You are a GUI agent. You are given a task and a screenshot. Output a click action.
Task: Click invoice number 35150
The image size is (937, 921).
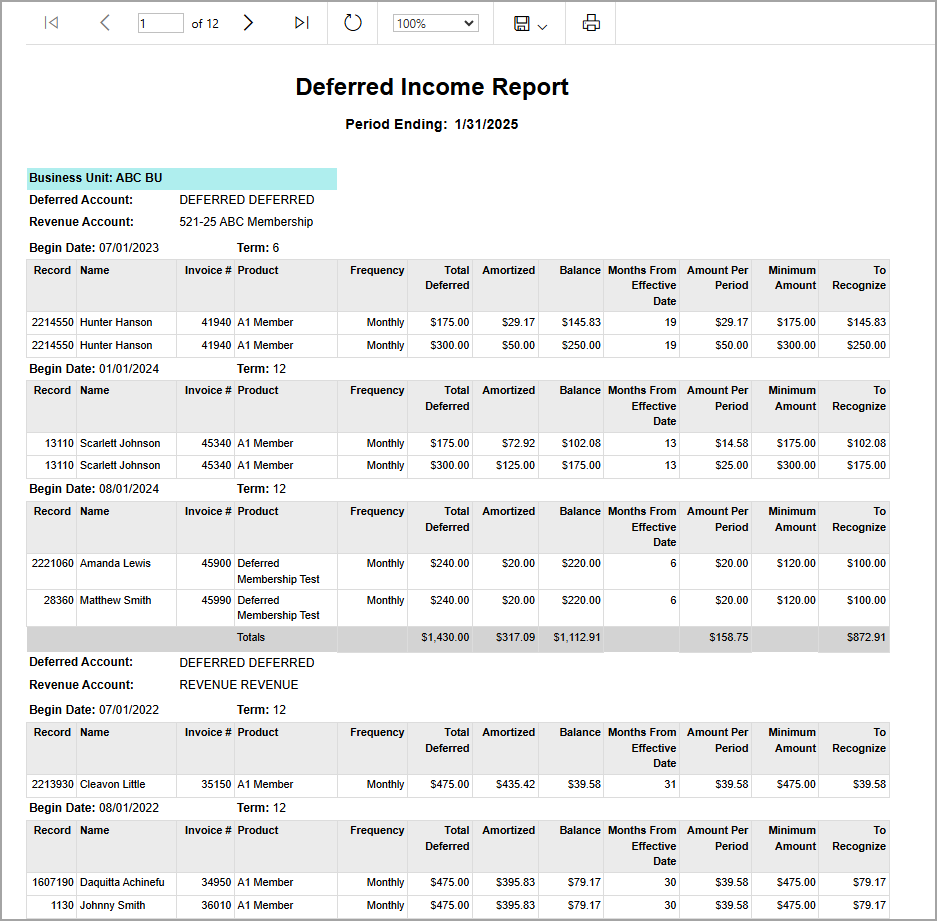click(216, 784)
